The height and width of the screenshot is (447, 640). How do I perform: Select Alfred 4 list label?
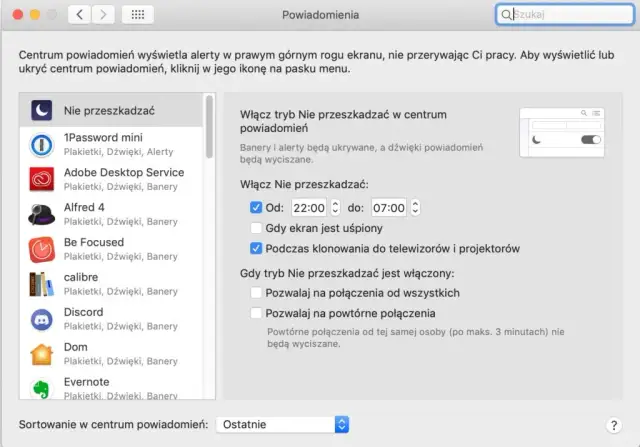(x=84, y=207)
